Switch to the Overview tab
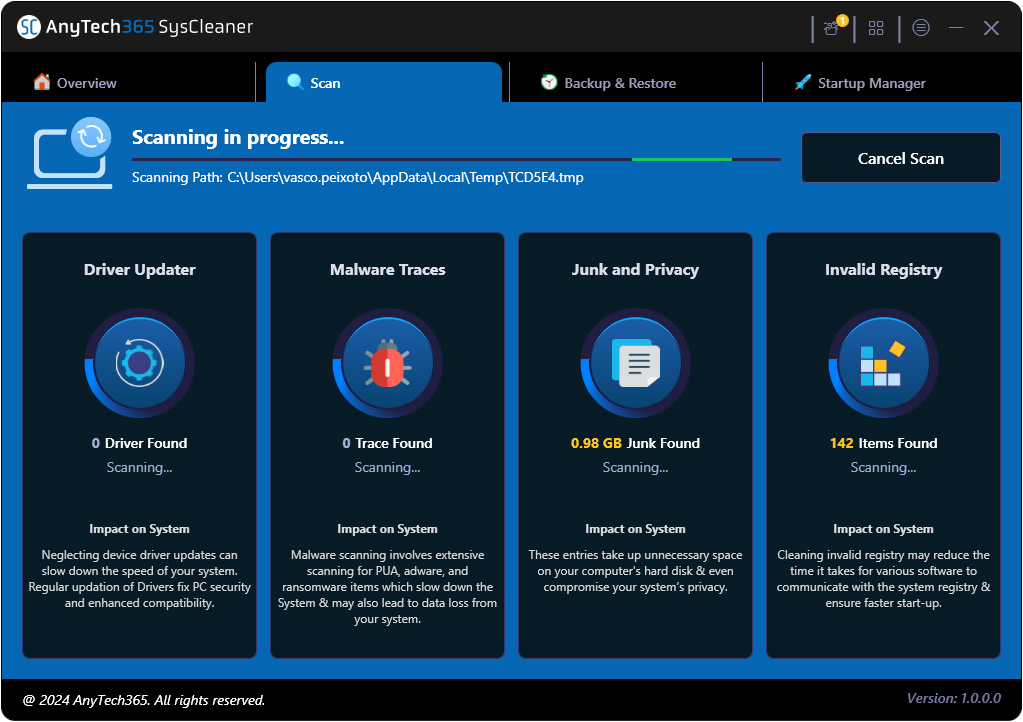This screenshot has height=722, width=1023. 84,83
